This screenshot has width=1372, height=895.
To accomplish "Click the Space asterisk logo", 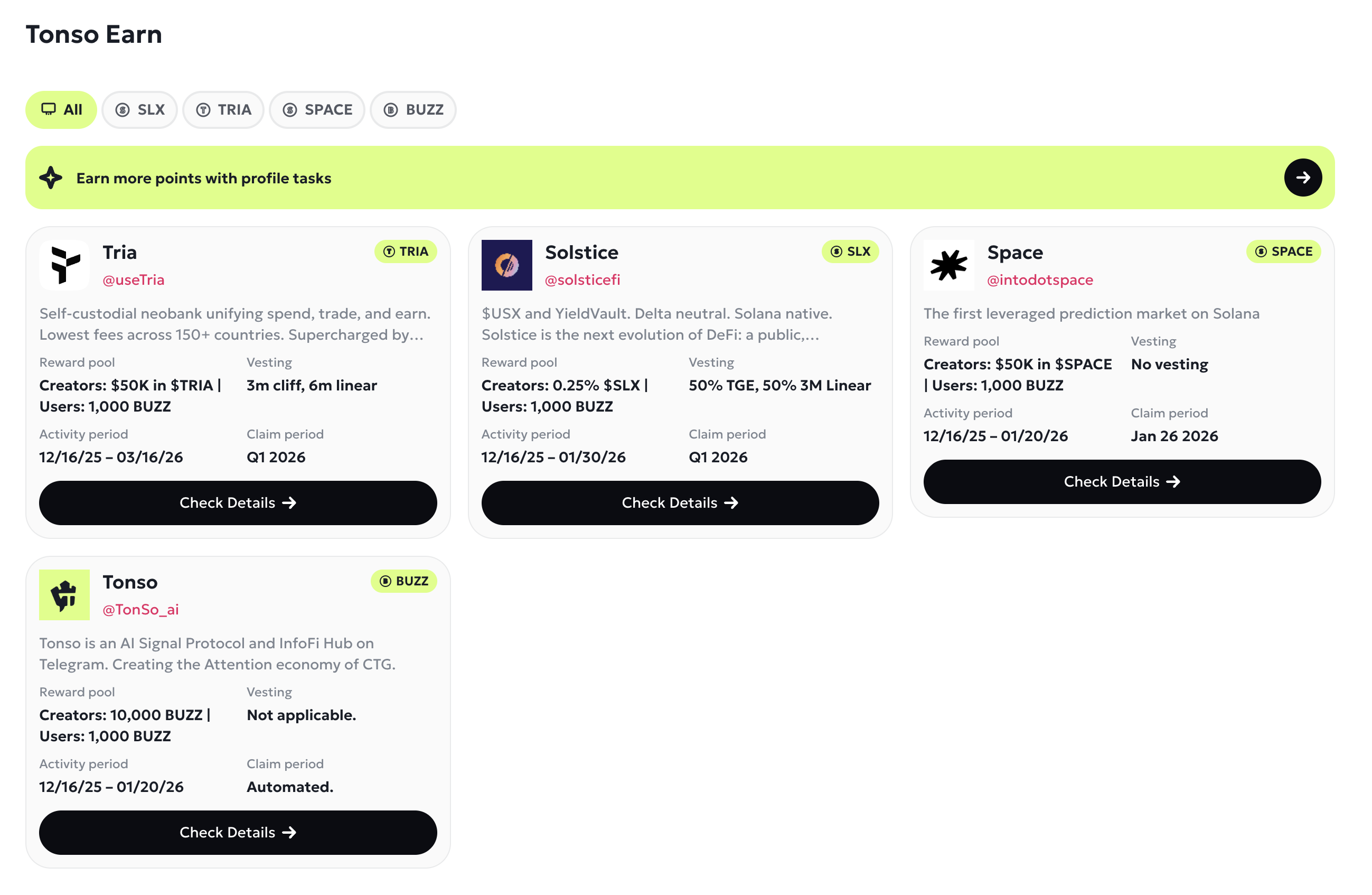I will click(948, 265).
